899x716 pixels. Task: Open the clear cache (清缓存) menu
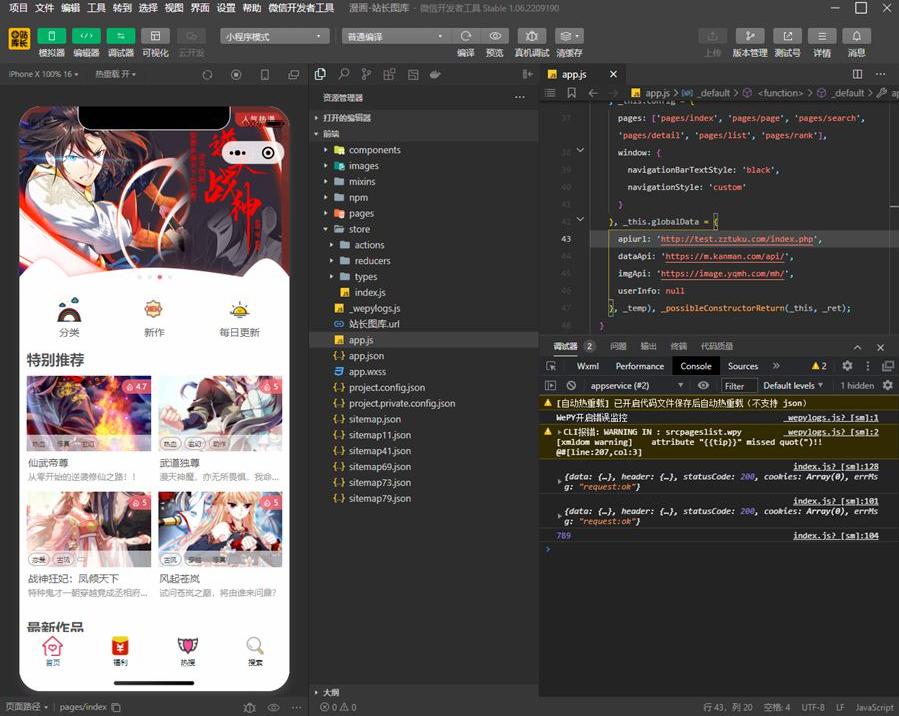pos(569,36)
